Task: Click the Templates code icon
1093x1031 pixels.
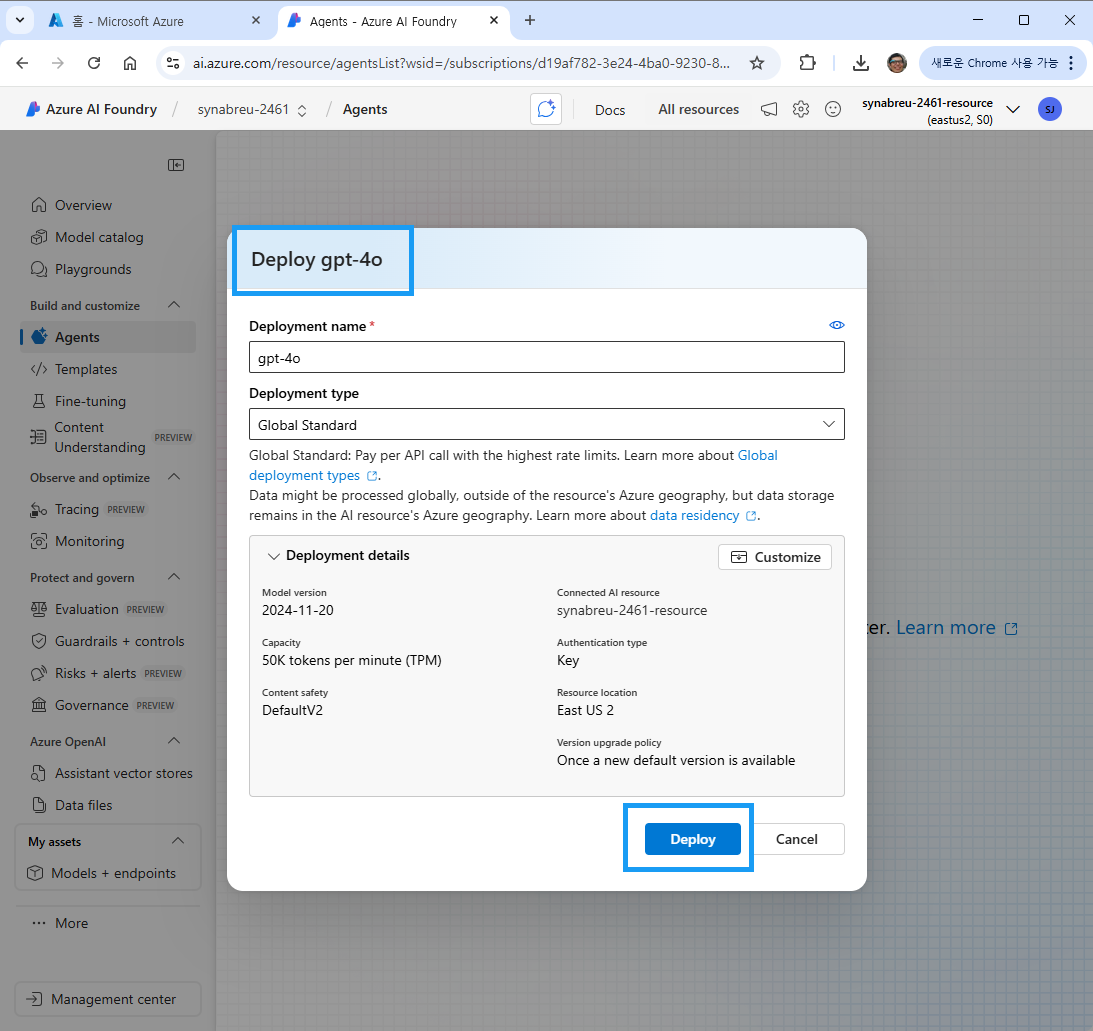Action: coord(39,369)
